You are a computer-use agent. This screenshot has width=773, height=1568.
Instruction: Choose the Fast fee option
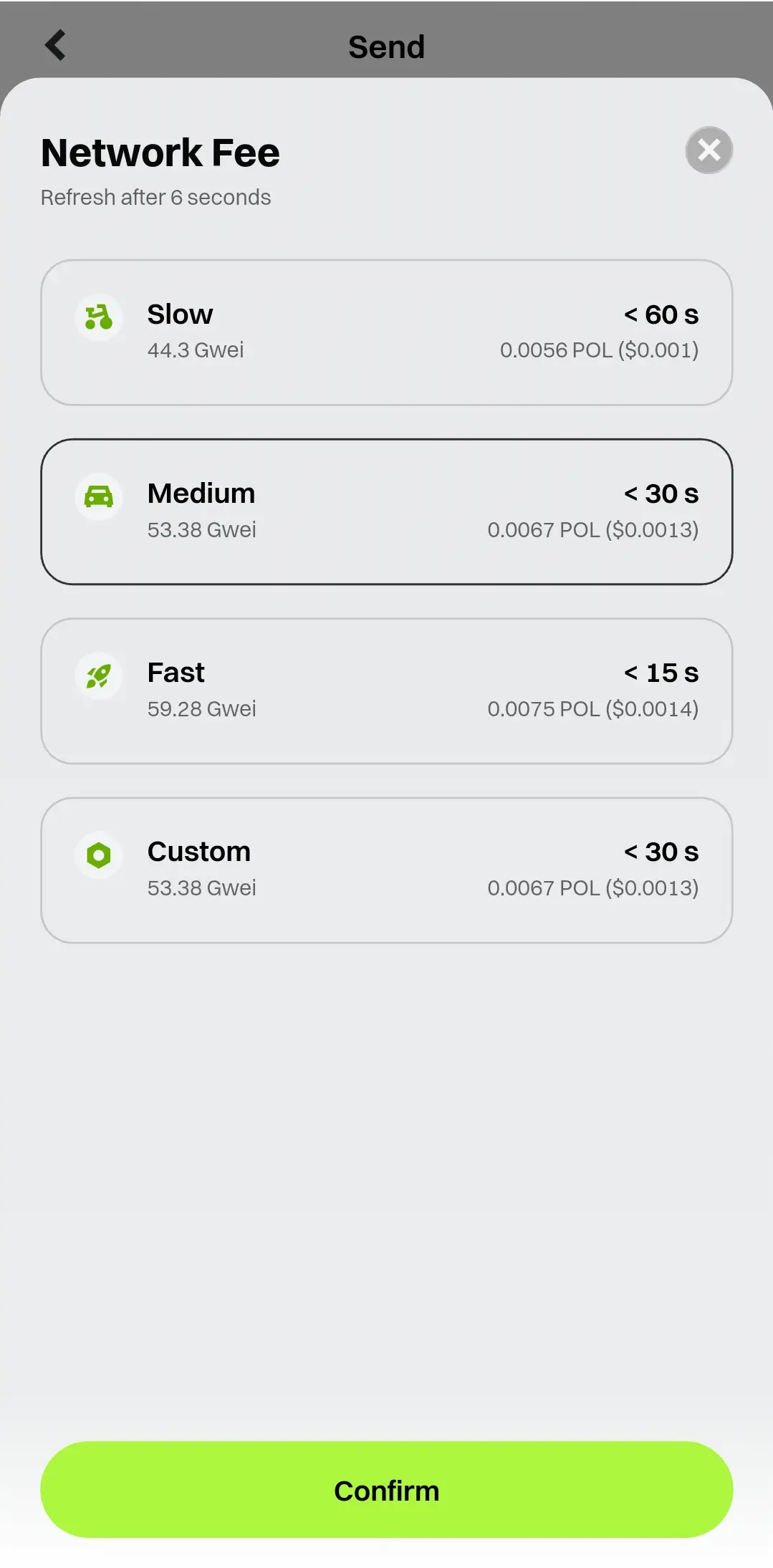pyautogui.click(x=387, y=691)
